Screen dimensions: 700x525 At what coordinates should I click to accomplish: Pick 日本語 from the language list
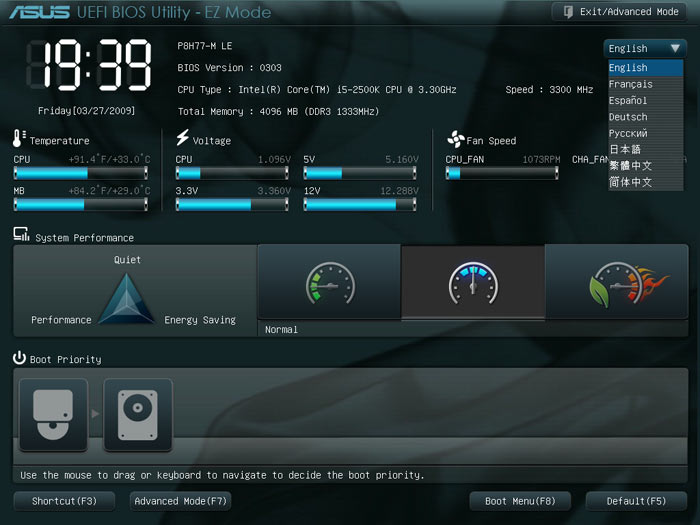point(646,150)
